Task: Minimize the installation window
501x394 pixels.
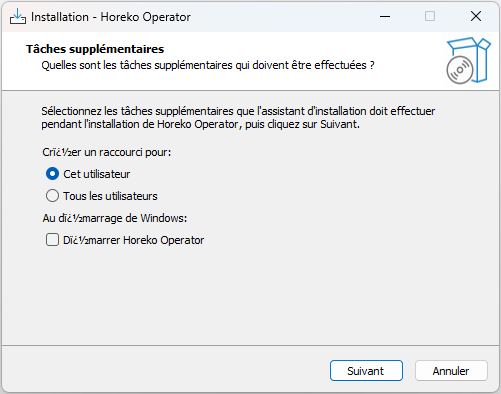Action: (x=385, y=16)
